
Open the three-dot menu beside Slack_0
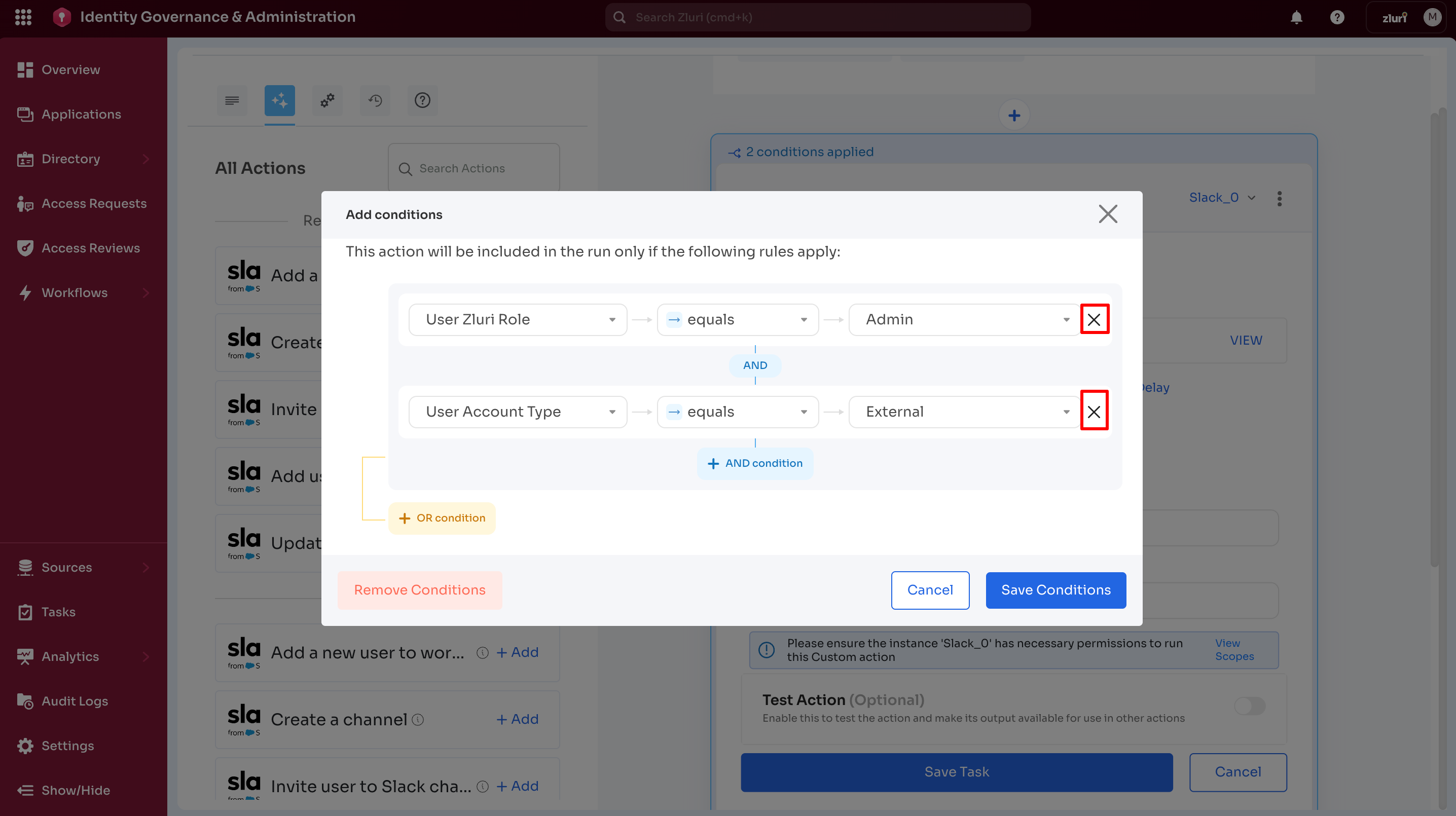pos(1279,198)
